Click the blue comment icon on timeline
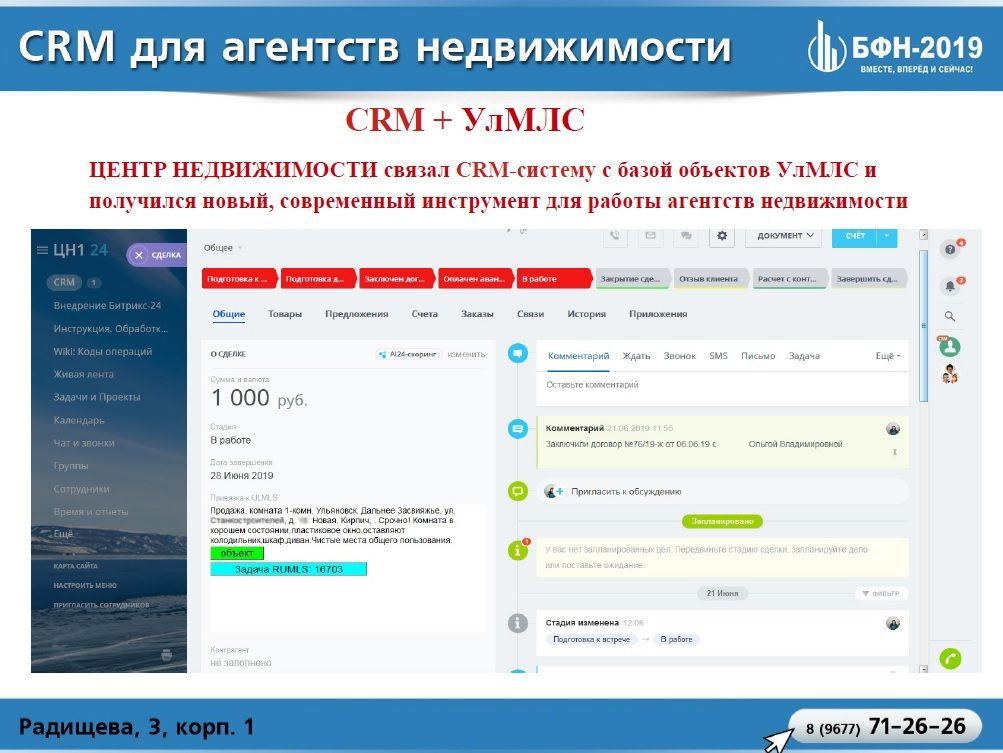 [x=517, y=353]
